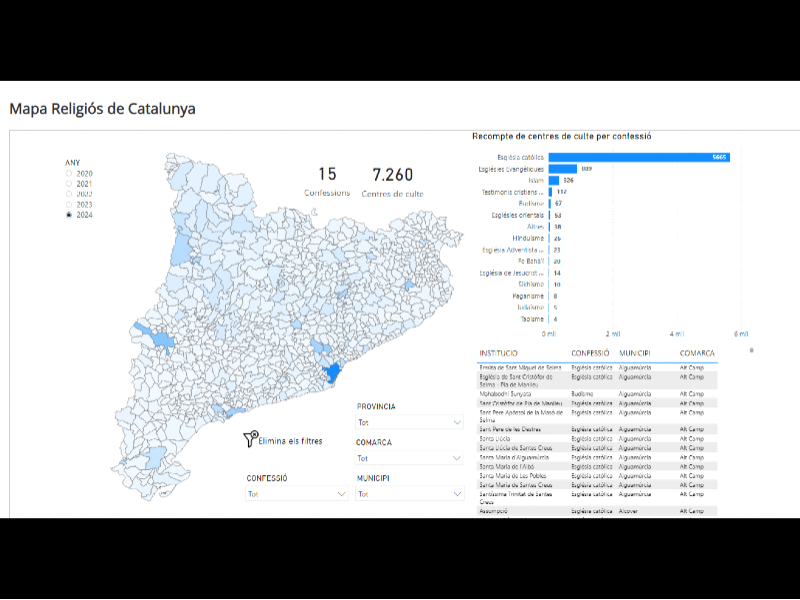Click the Islam bar in the chart
The width and height of the screenshot is (800, 600).
point(553,181)
